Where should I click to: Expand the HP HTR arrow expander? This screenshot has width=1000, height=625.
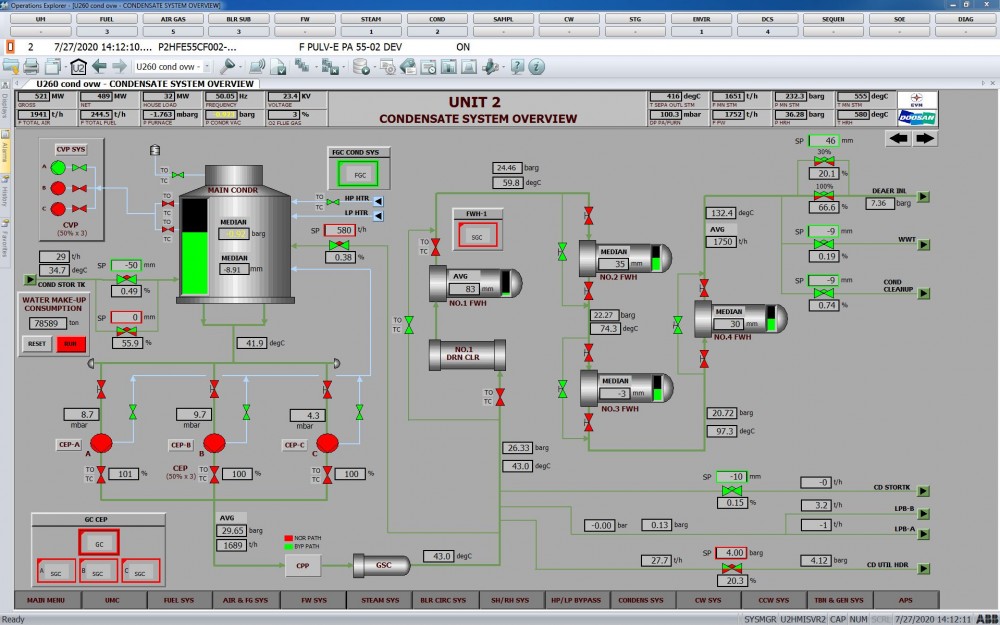[380, 199]
